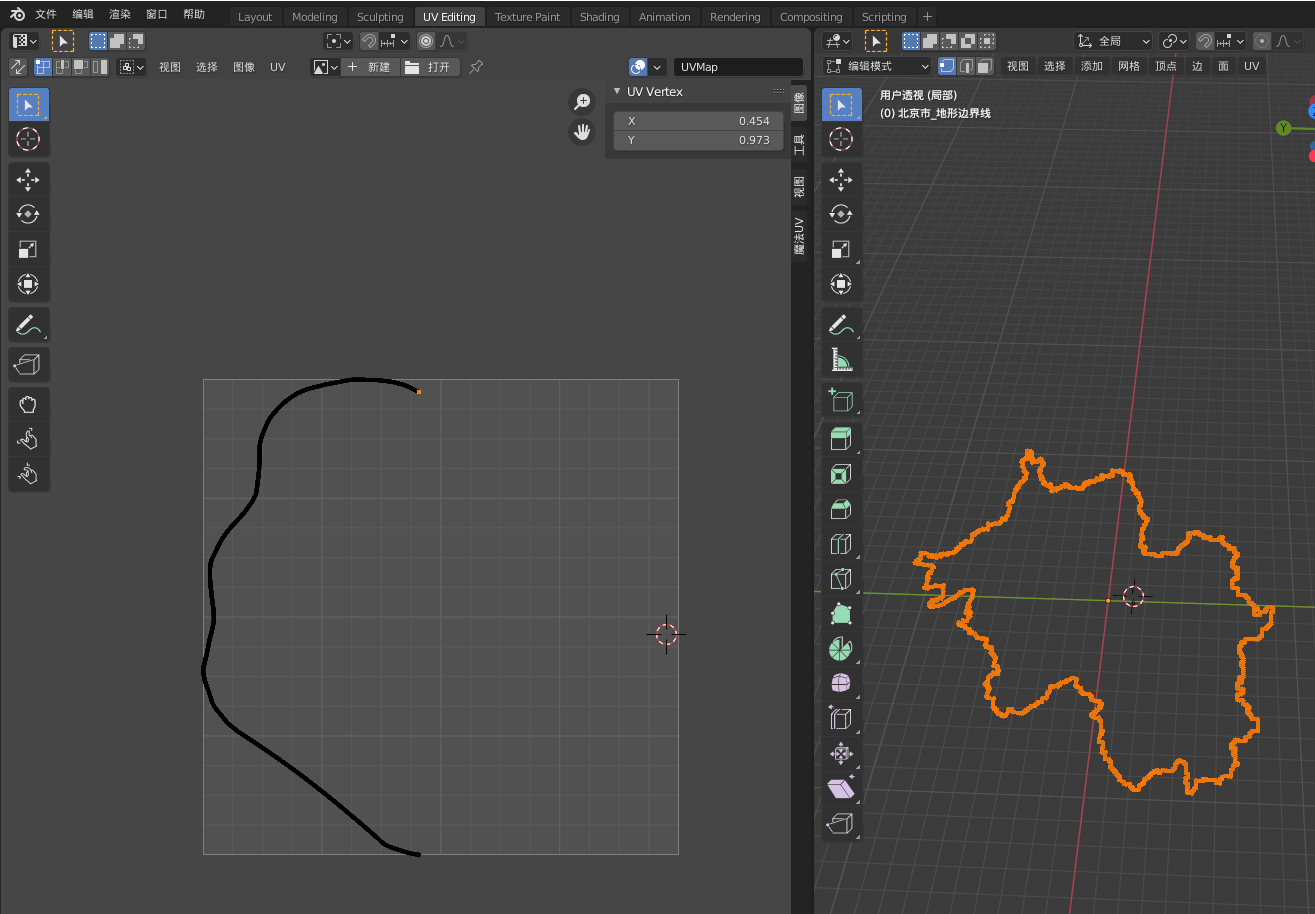The height and width of the screenshot is (914, 1315).
Task: Select the Spin tool
Action: (841, 649)
